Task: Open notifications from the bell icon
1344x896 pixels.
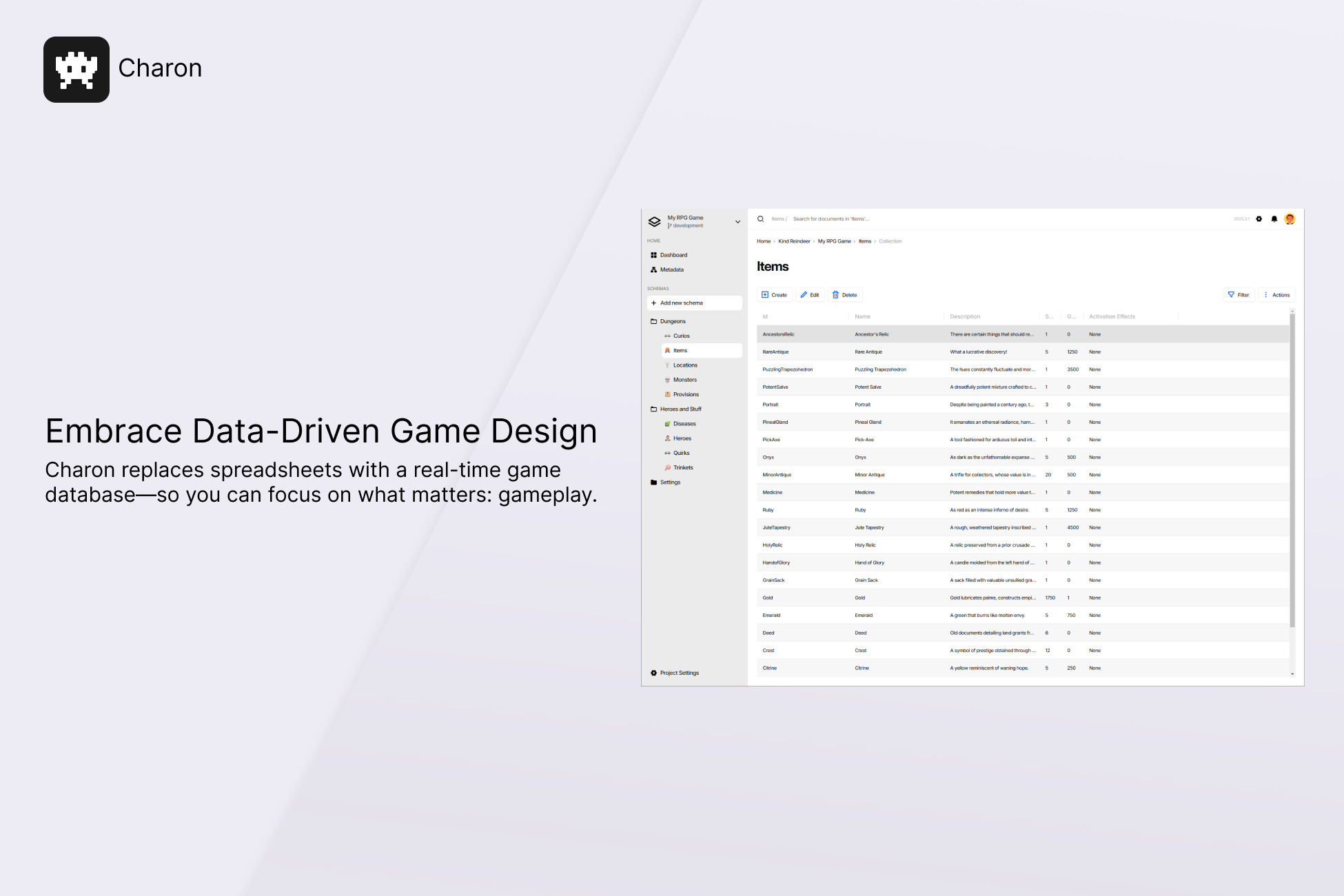Action: 1274,218
